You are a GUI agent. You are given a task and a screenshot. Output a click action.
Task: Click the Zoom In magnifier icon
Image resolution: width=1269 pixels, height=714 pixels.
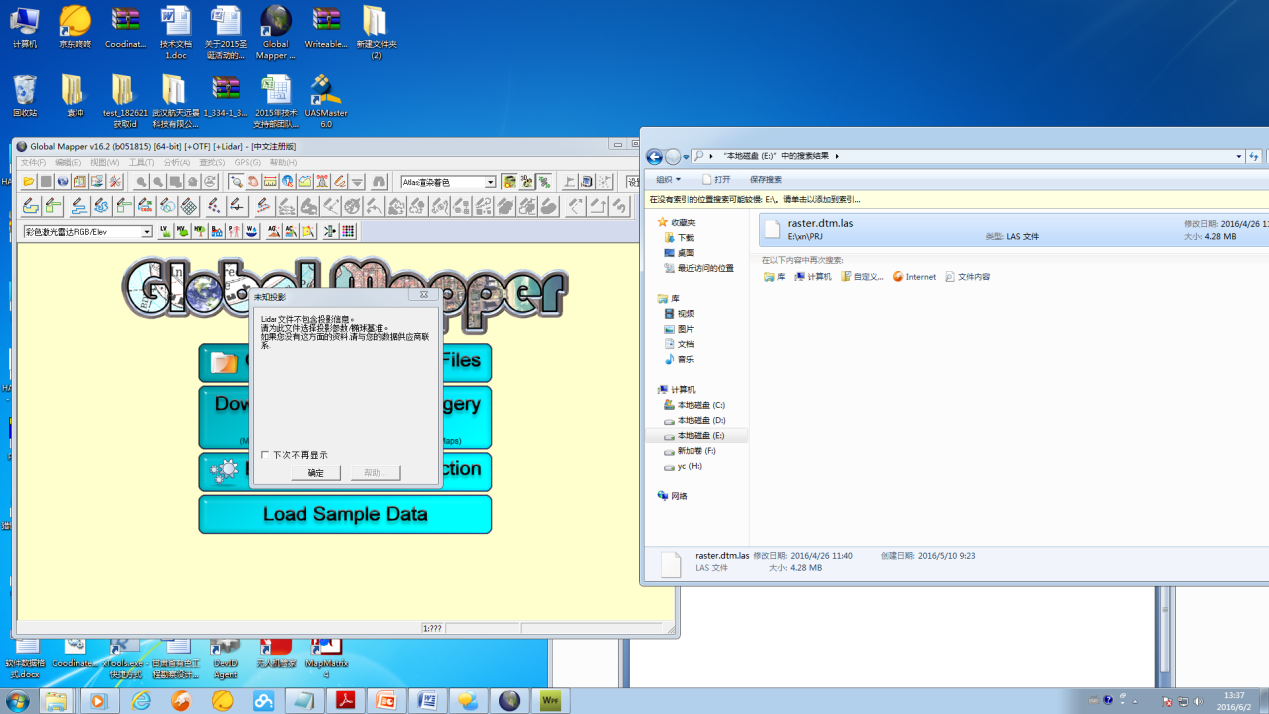(142, 181)
